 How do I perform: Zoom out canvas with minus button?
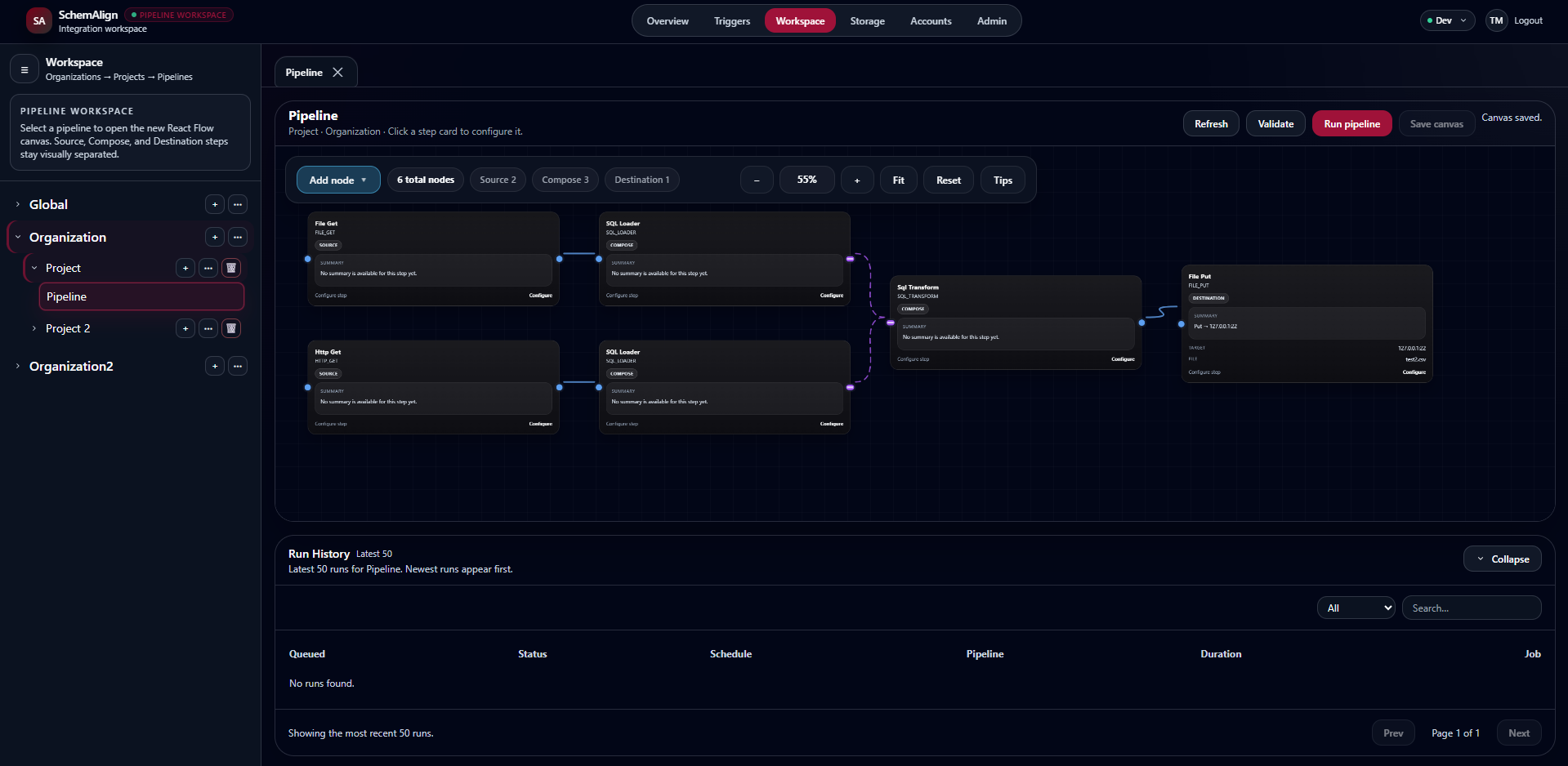click(x=757, y=180)
